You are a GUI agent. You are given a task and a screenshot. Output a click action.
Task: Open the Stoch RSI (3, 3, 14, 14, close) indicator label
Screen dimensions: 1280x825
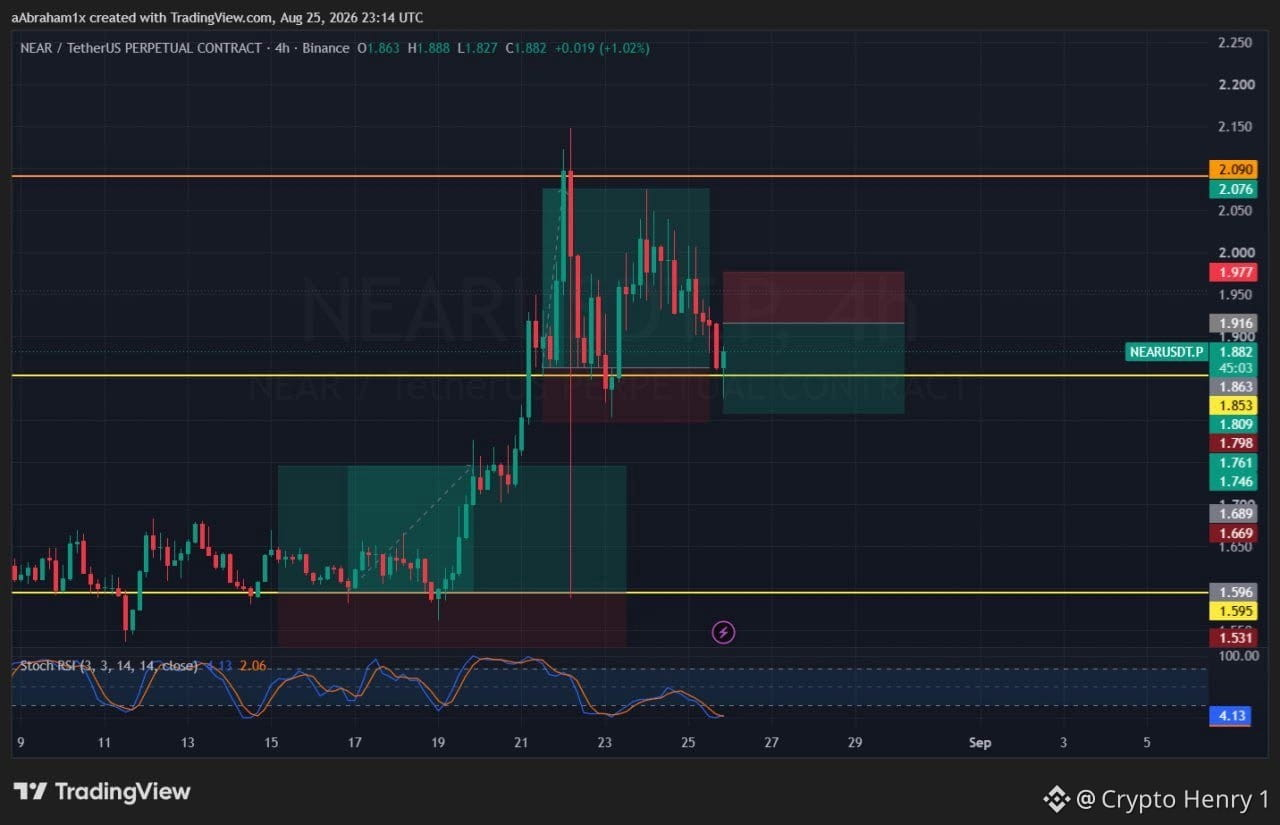pyautogui.click(x=108, y=666)
